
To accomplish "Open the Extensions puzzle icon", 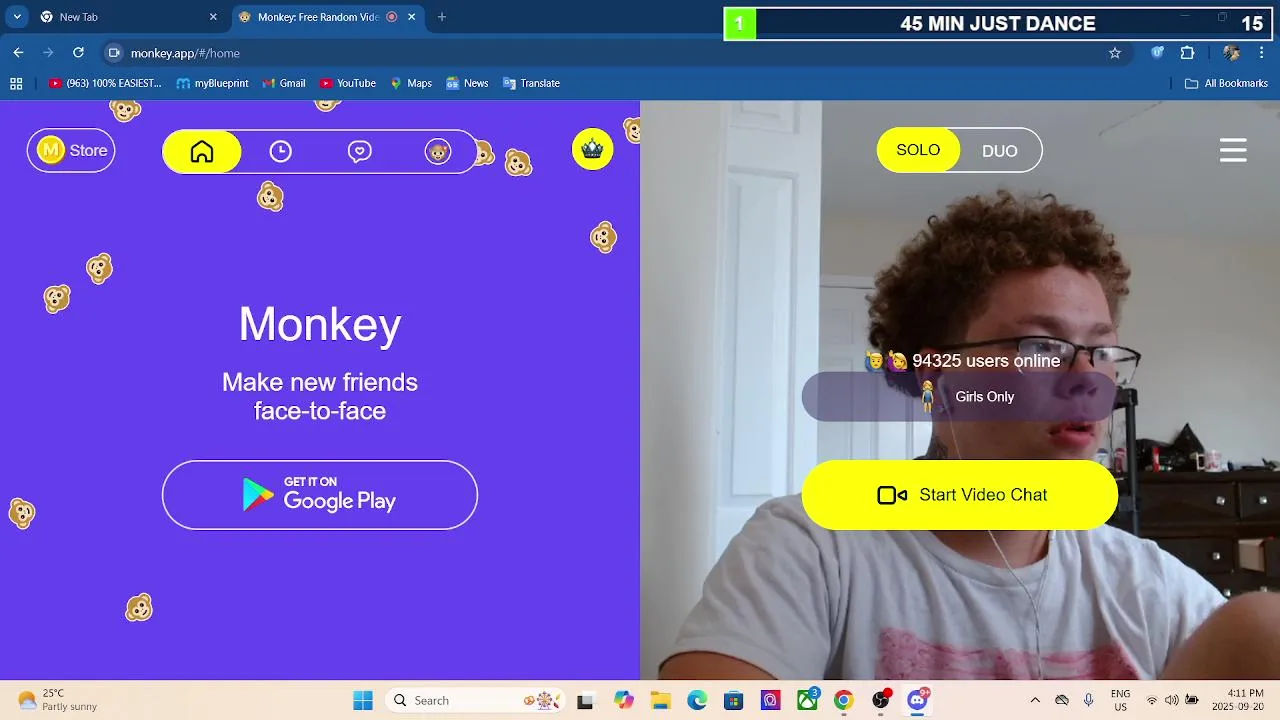I will [x=1188, y=53].
